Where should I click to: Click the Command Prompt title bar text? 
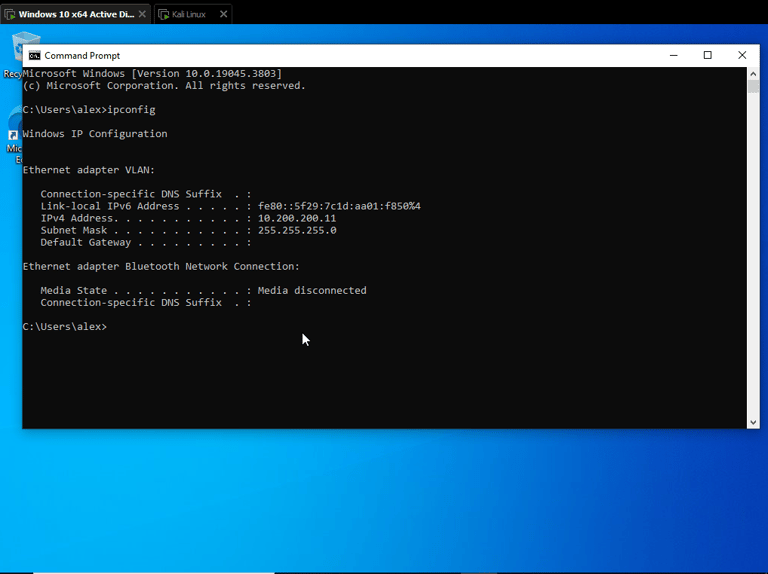pyautogui.click(x=82, y=56)
